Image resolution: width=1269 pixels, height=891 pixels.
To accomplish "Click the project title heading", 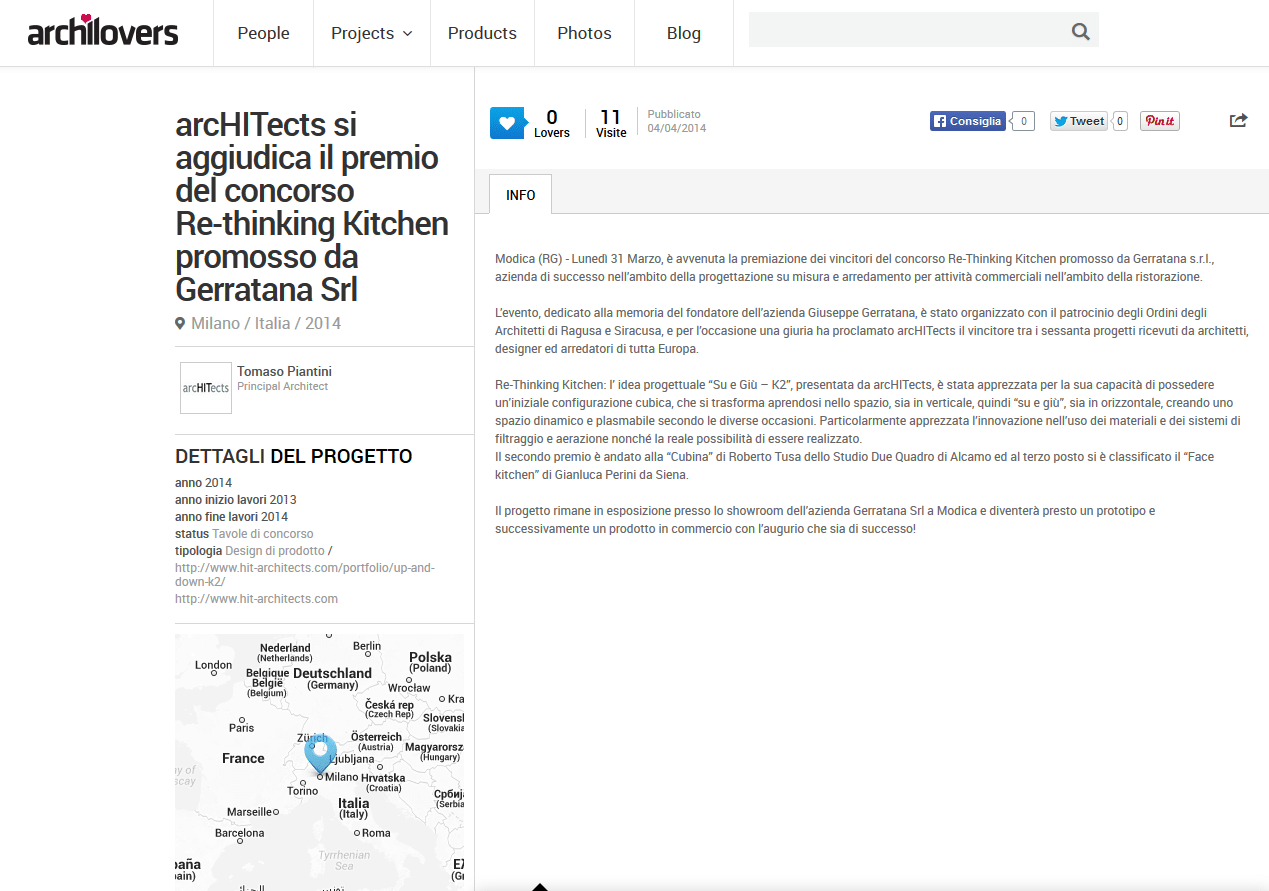I will (312, 207).
